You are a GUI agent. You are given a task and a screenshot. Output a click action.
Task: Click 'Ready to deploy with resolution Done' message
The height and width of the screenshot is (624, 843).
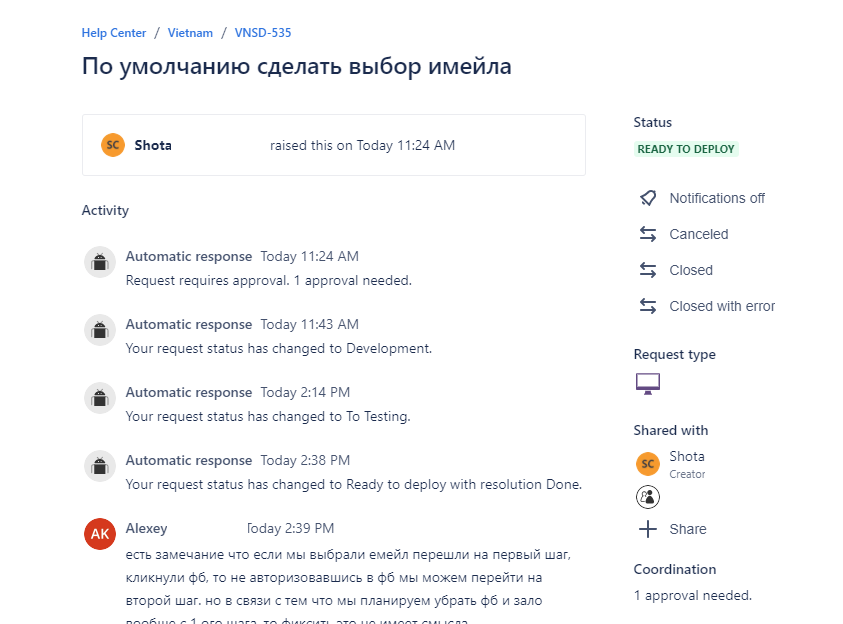[x=354, y=484]
